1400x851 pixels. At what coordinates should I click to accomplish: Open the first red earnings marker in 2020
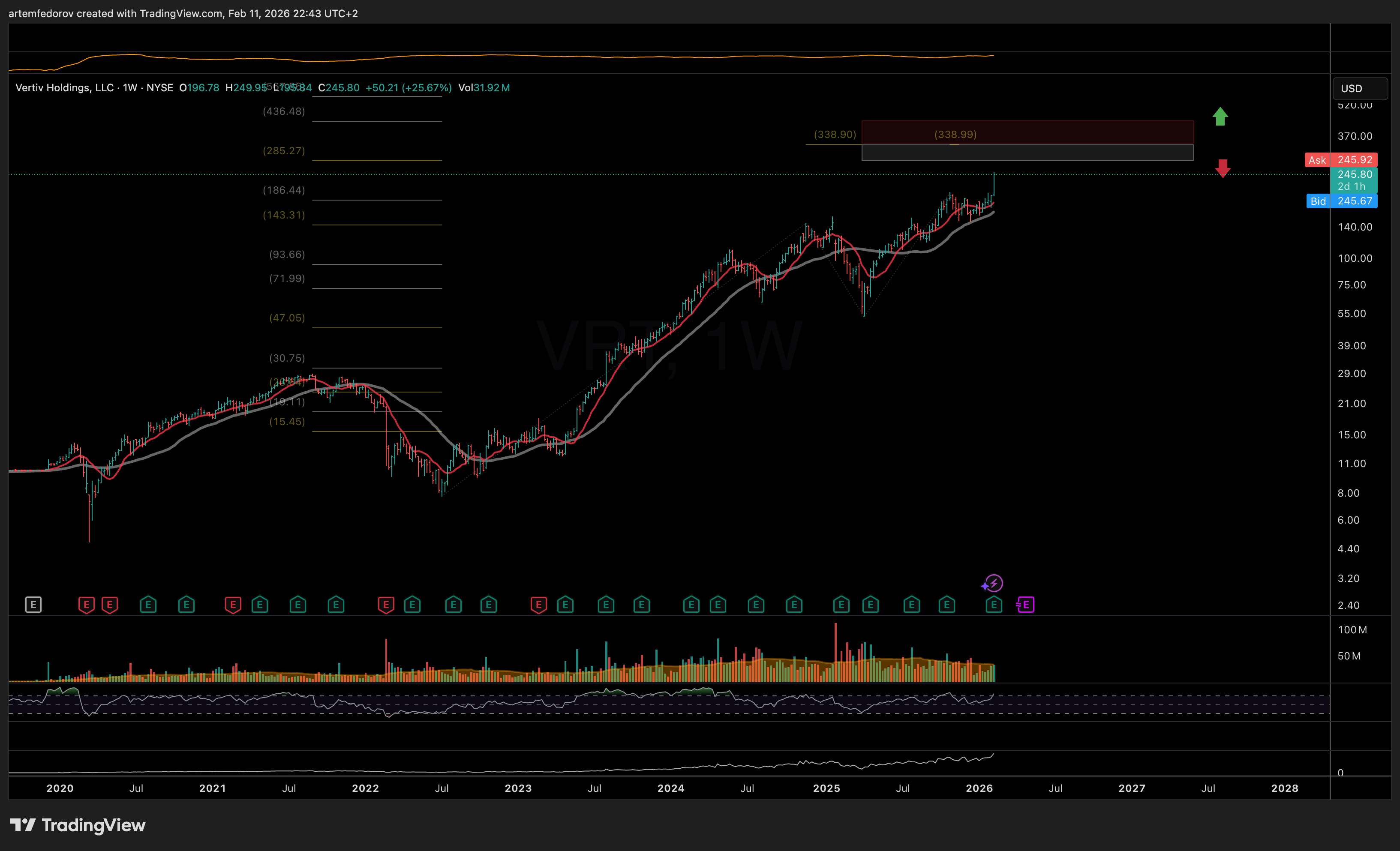tap(86, 605)
